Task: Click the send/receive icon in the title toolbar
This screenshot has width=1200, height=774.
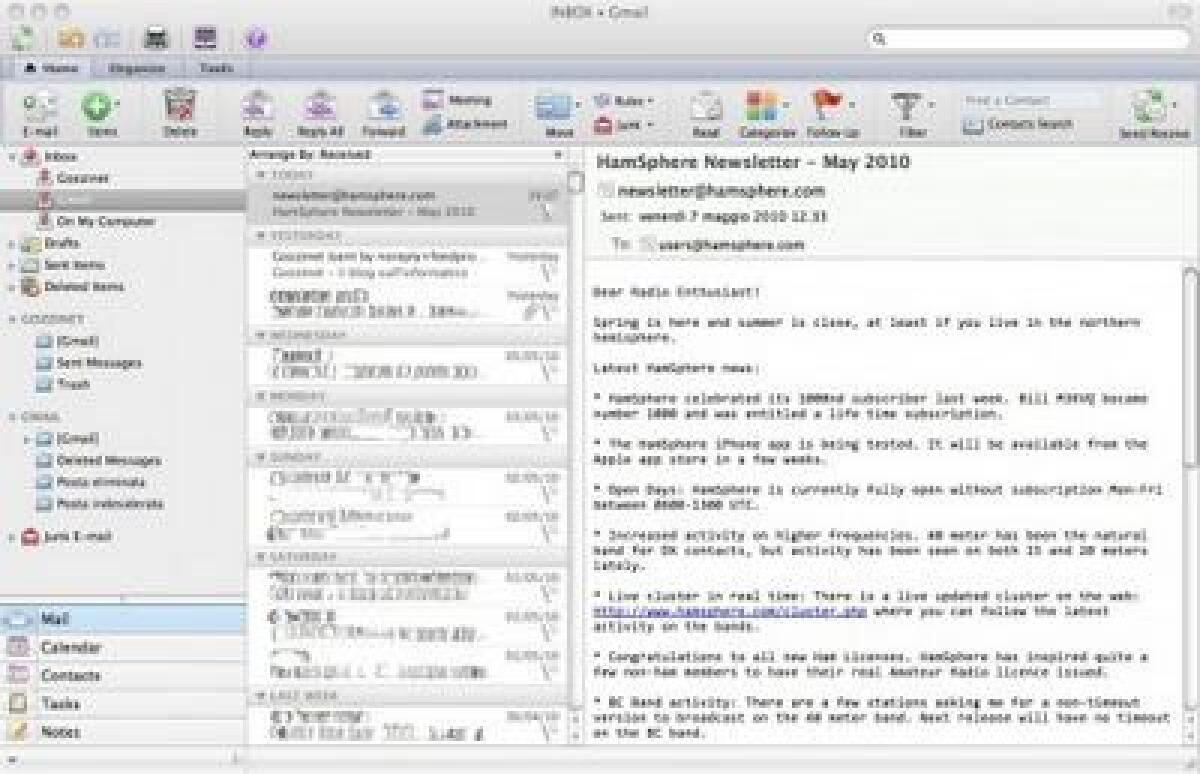Action: click(24, 38)
